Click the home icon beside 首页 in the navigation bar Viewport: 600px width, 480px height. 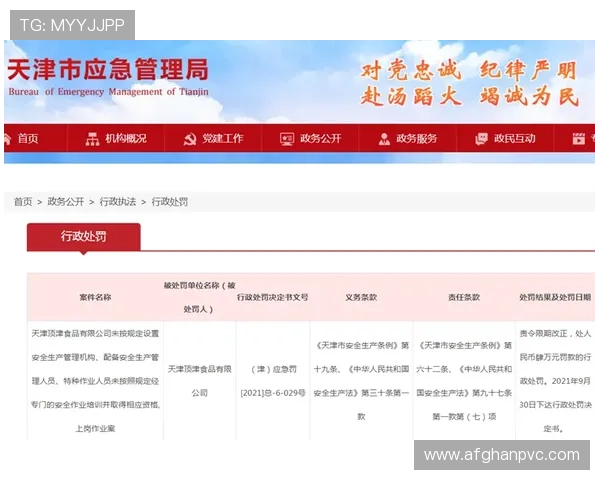point(7,139)
